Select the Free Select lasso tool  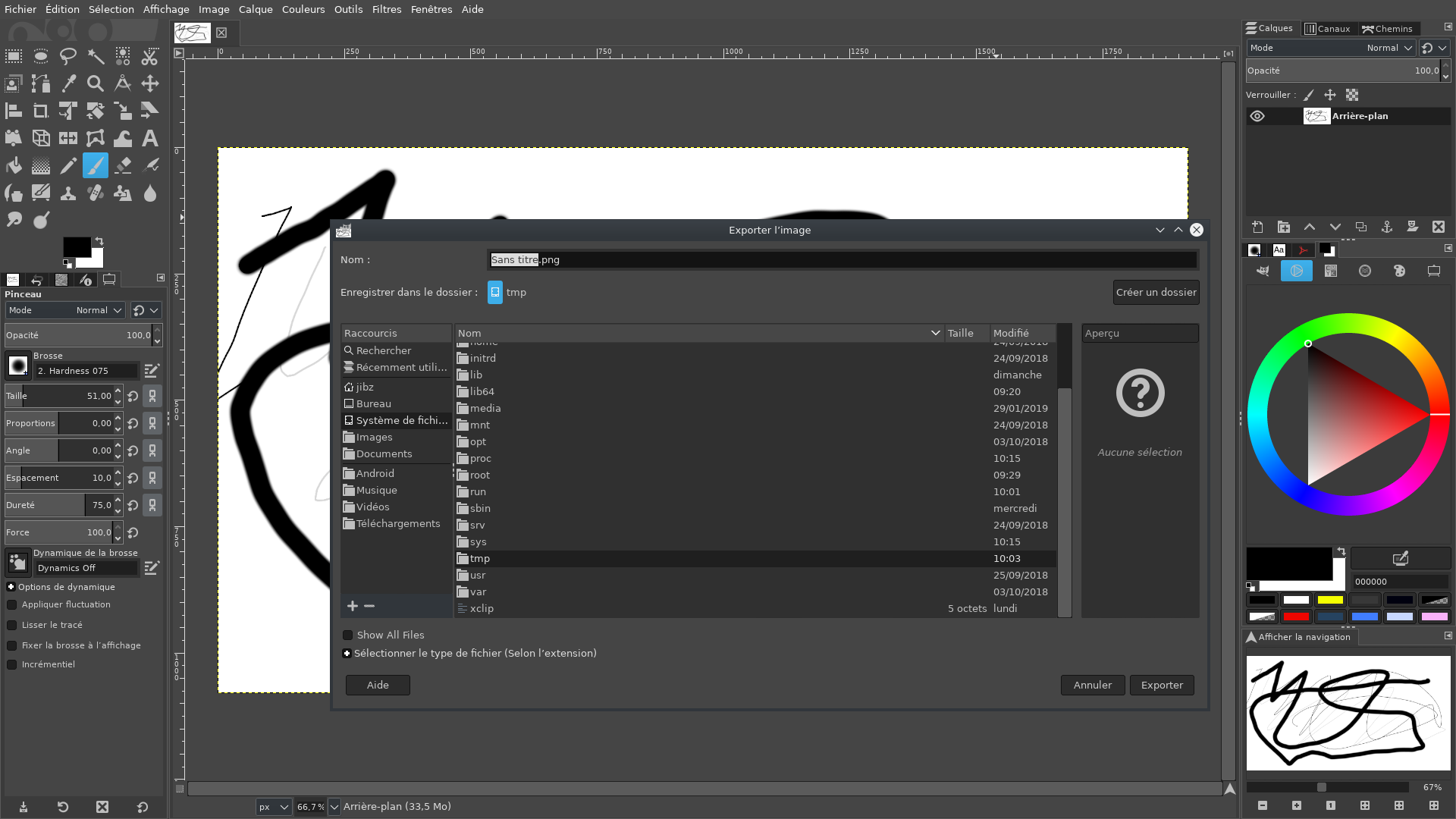coord(68,56)
